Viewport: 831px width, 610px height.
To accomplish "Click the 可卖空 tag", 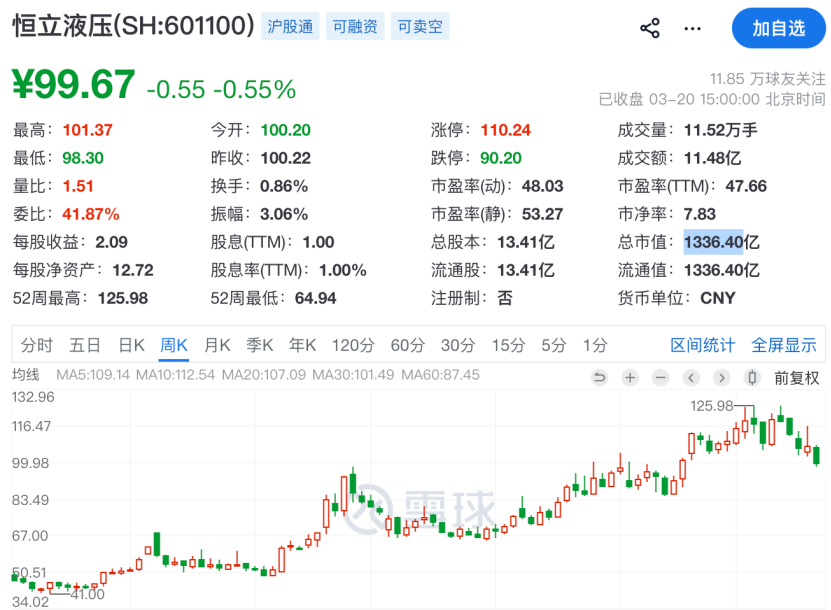I will 420,26.
